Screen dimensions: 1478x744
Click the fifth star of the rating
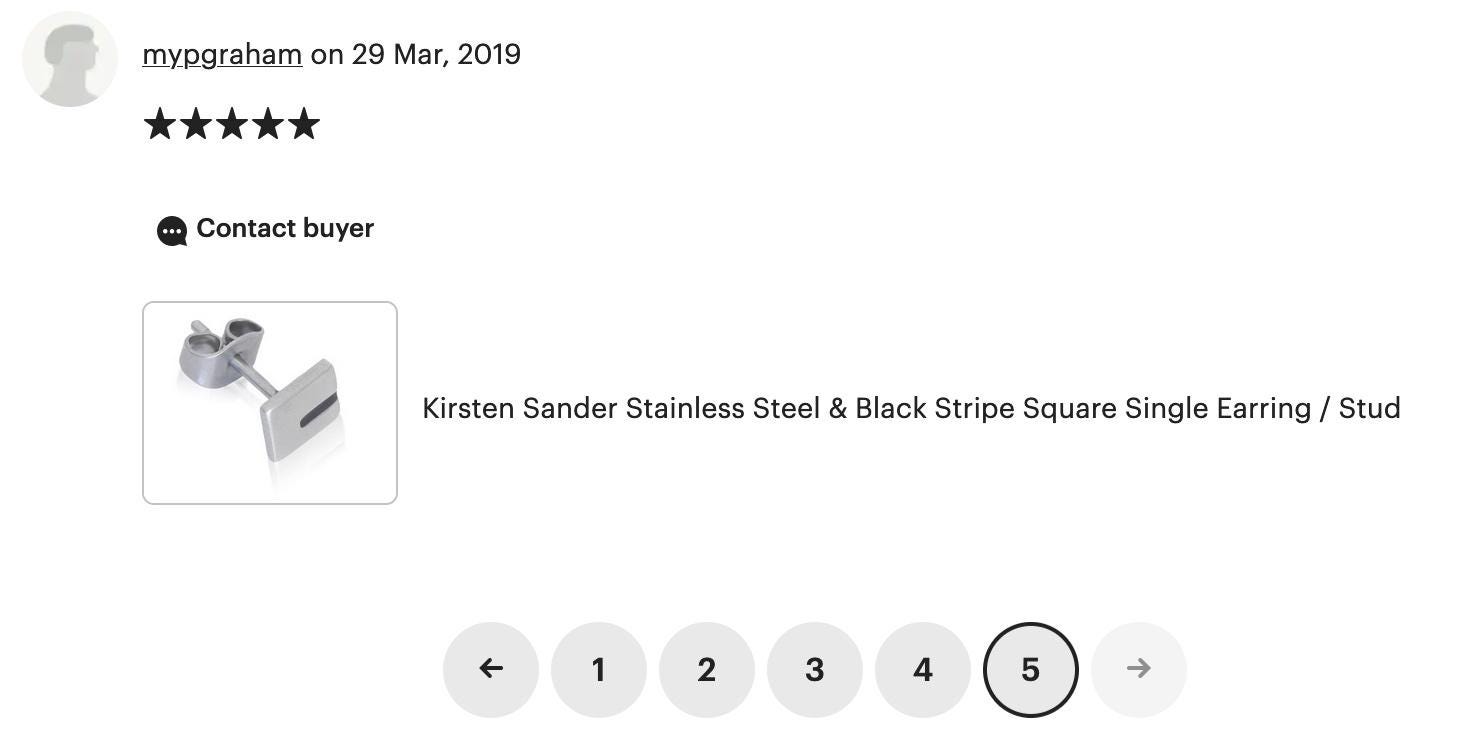coord(304,125)
